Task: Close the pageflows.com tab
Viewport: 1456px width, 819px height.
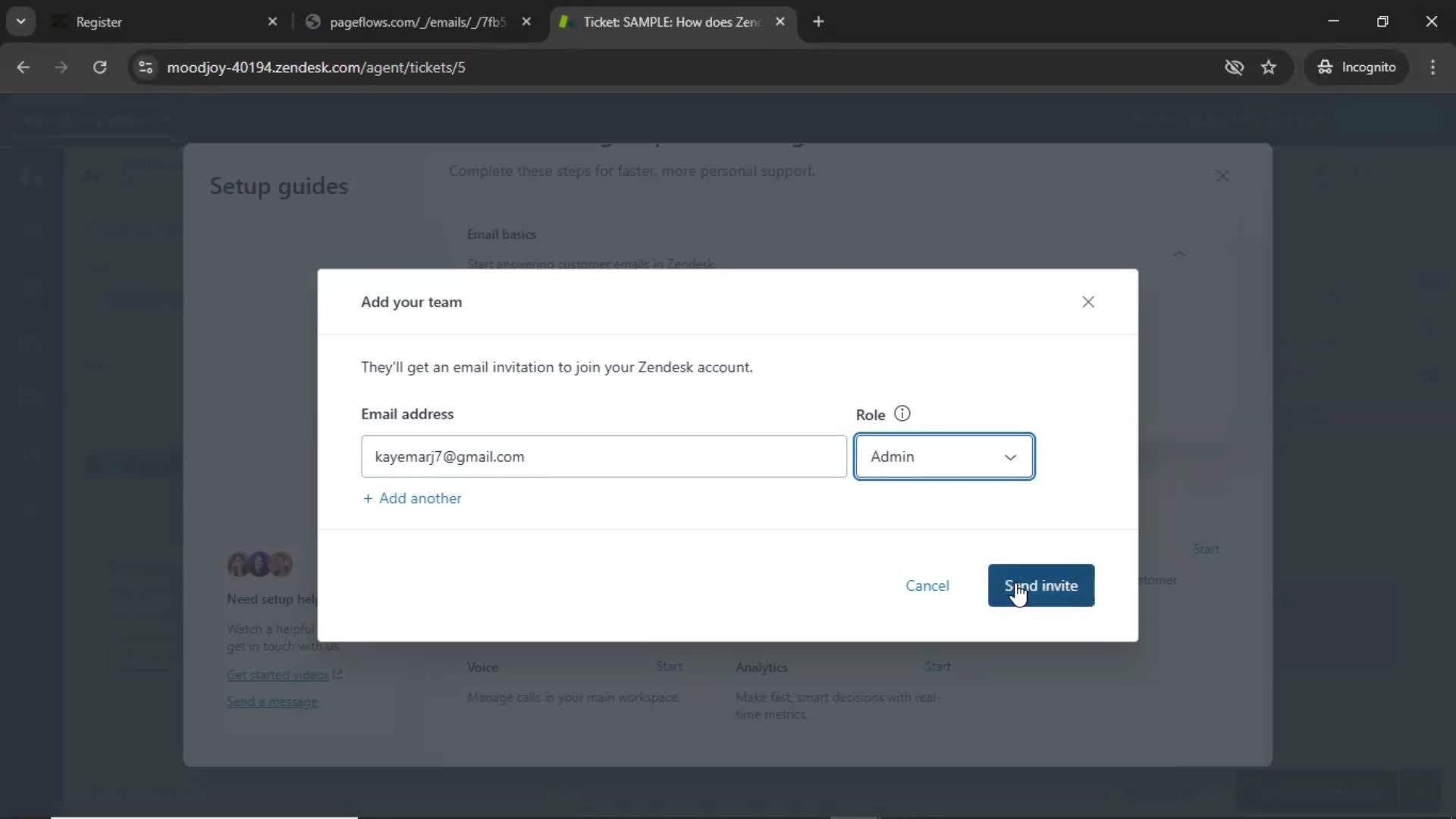Action: click(x=526, y=22)
